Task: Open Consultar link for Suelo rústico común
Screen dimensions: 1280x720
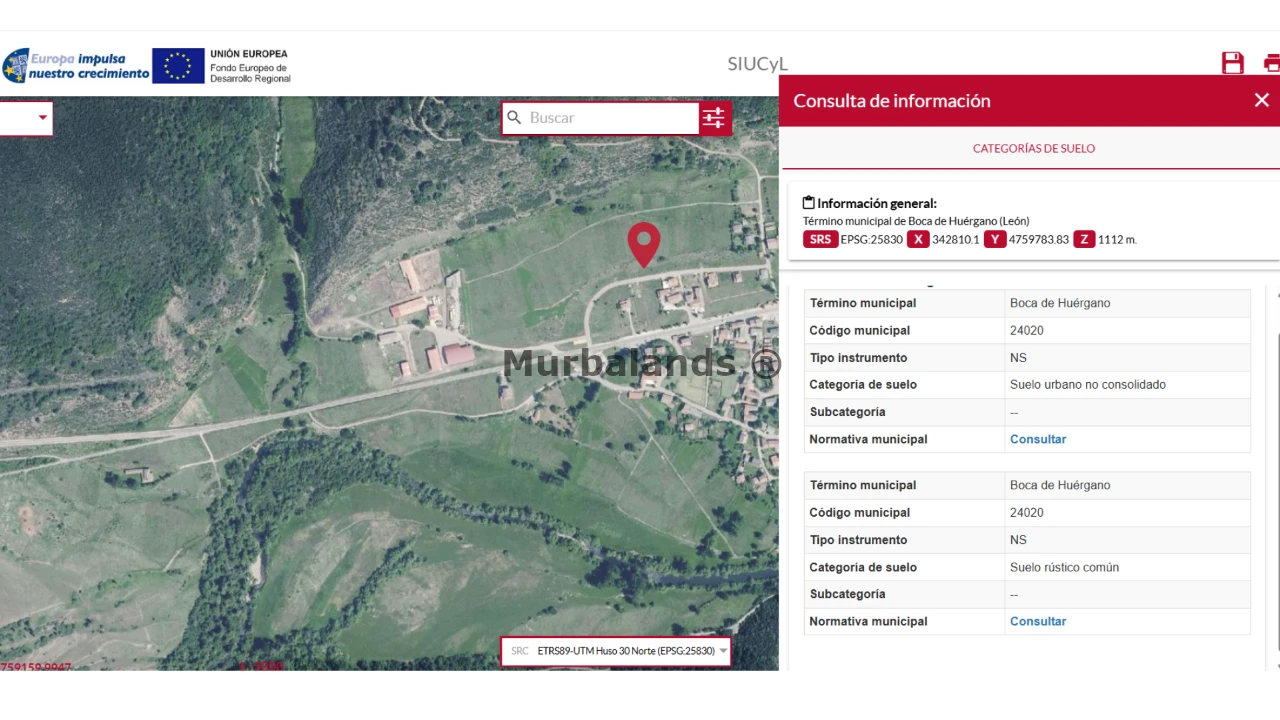Action: [x=1038, y=621]
